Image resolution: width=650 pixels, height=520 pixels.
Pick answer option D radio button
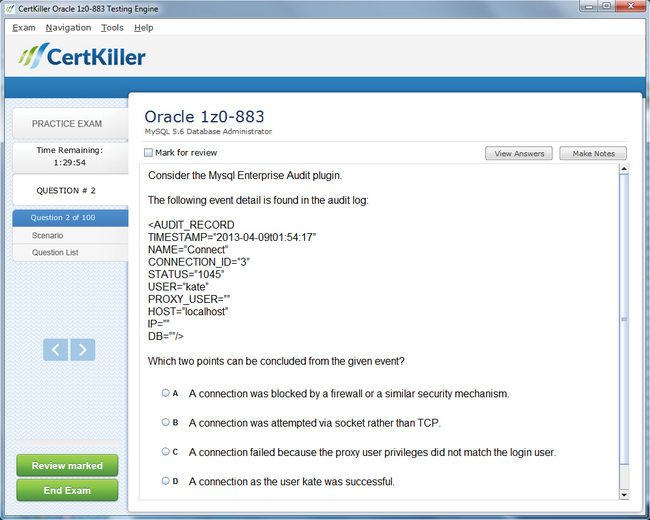click(x=166, y=481)
